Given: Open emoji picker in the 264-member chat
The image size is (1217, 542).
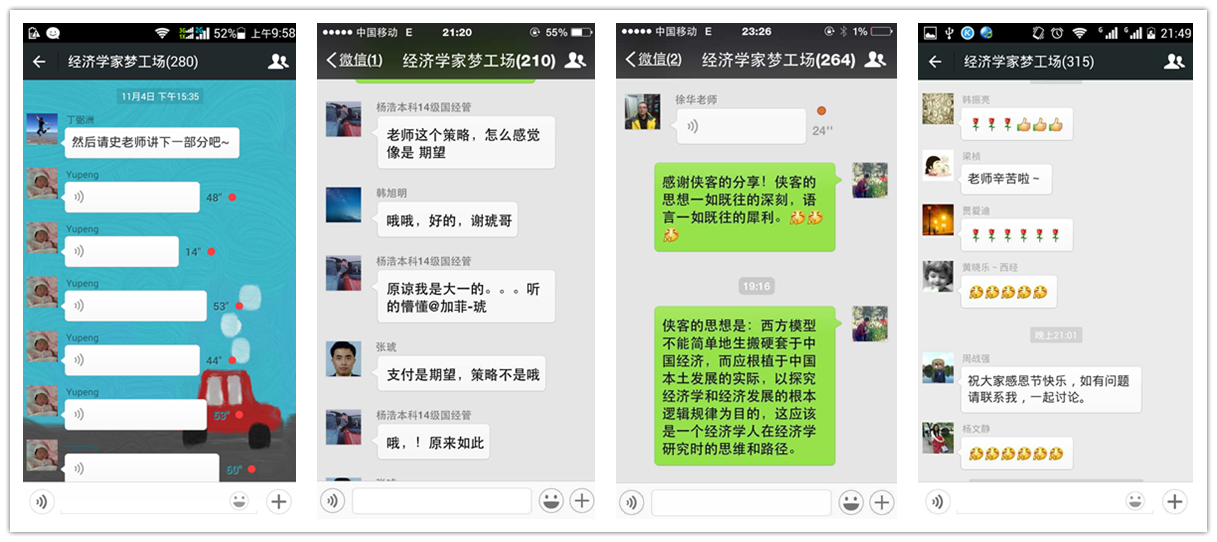Looking at the screenshot, I should 851,502.
